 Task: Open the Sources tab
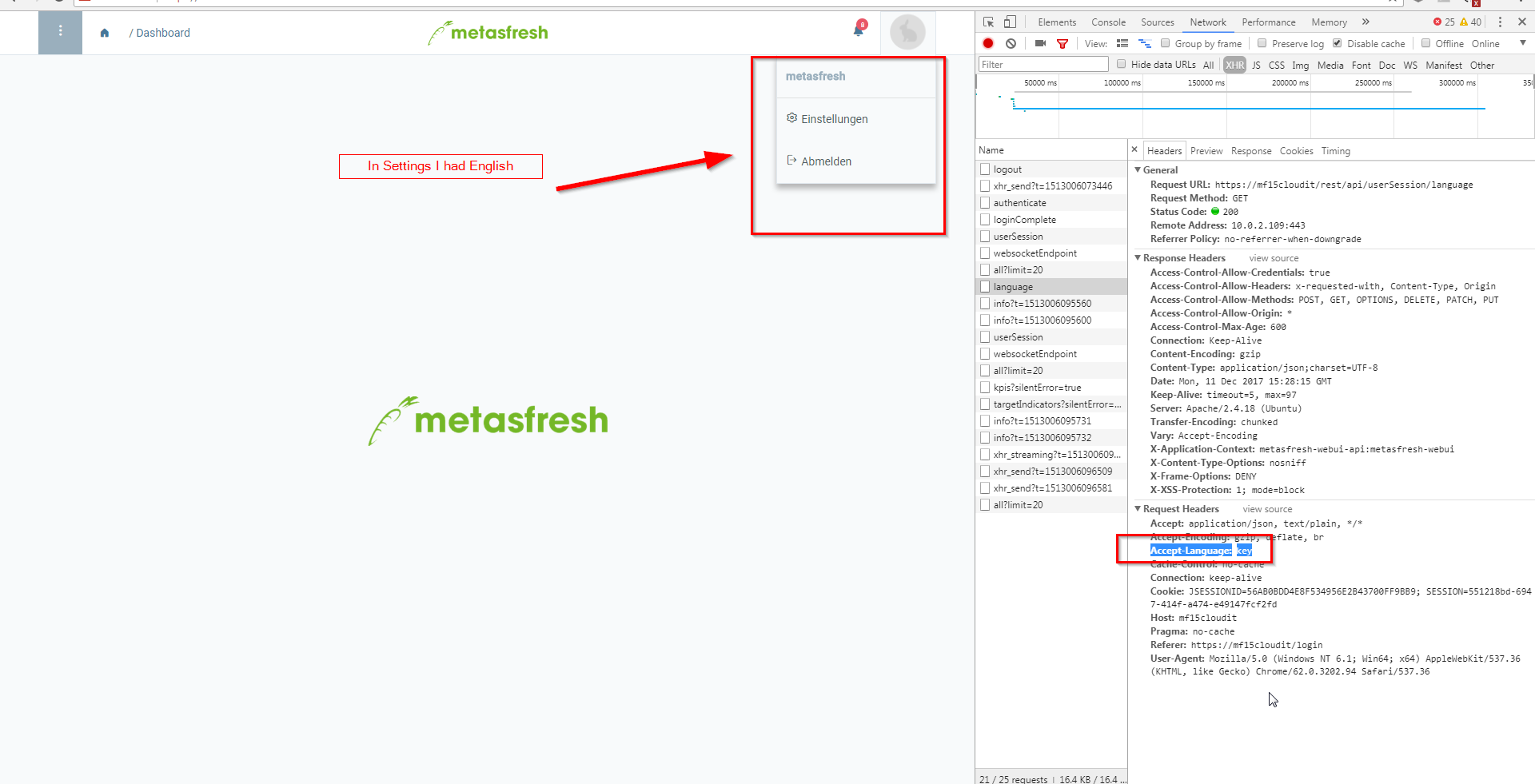pos(1157,22)
